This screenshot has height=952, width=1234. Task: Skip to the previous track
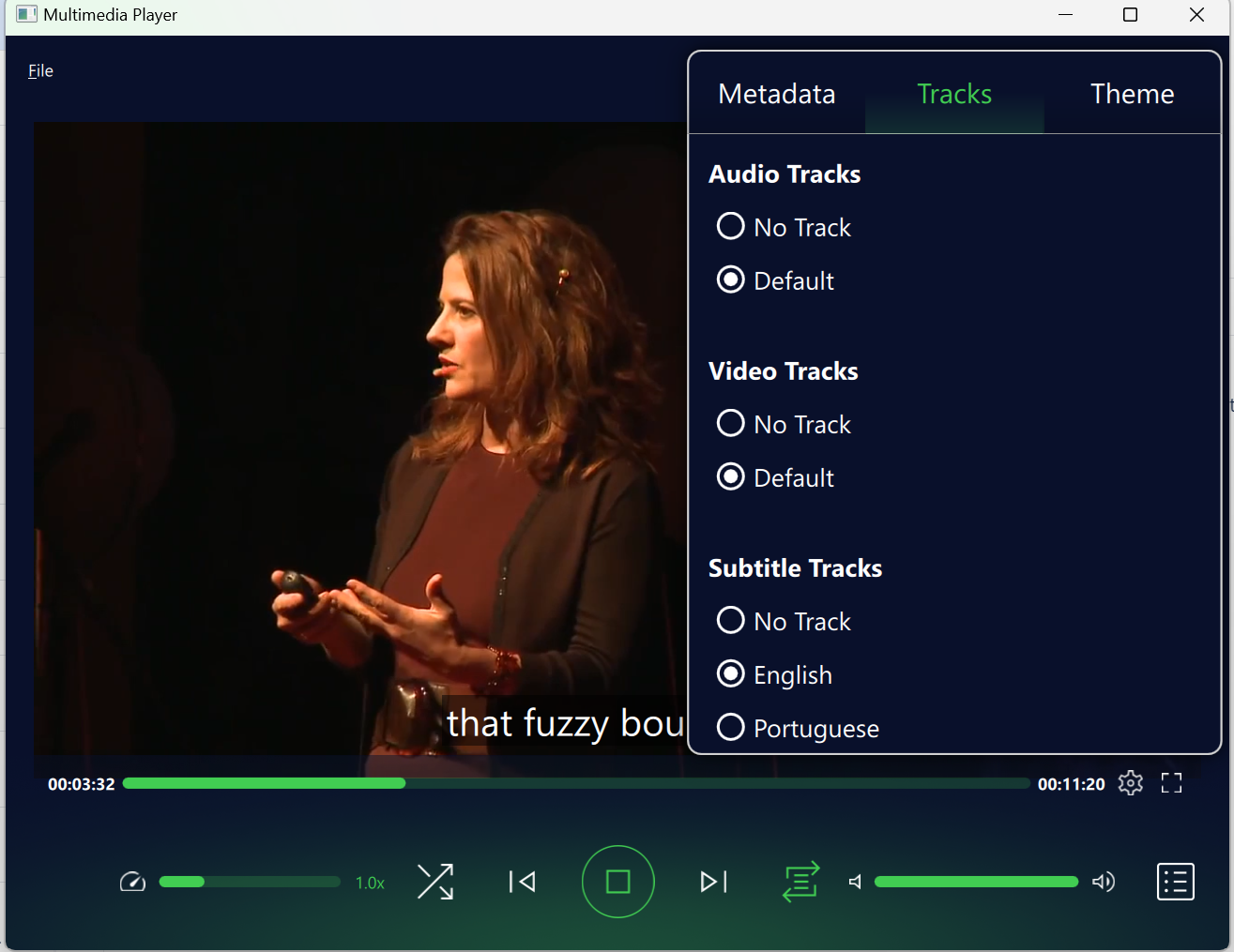[522, 882]
